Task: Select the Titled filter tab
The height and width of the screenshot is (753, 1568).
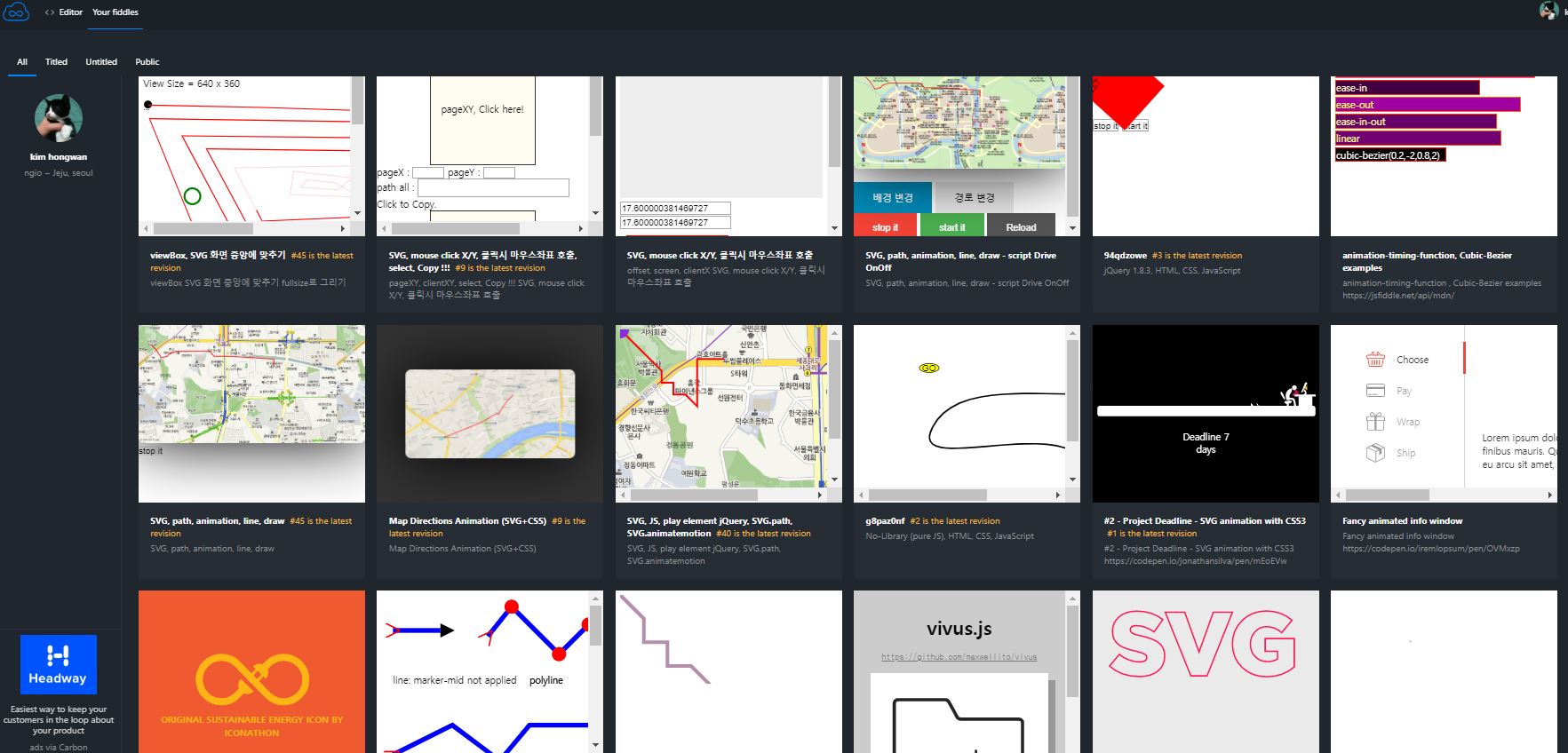Action: [x=56, y=62]
